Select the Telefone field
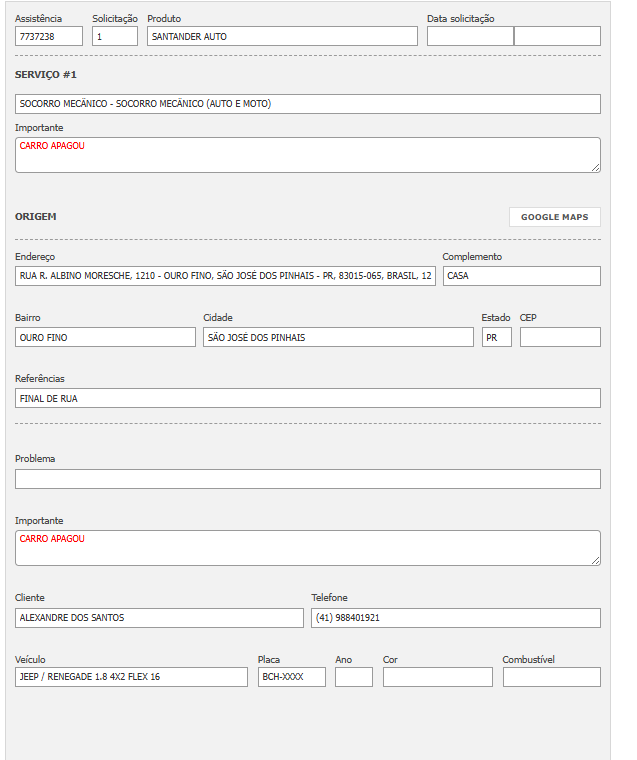The width and height of the screenshot is (637, 760). (x=455, y=618)
